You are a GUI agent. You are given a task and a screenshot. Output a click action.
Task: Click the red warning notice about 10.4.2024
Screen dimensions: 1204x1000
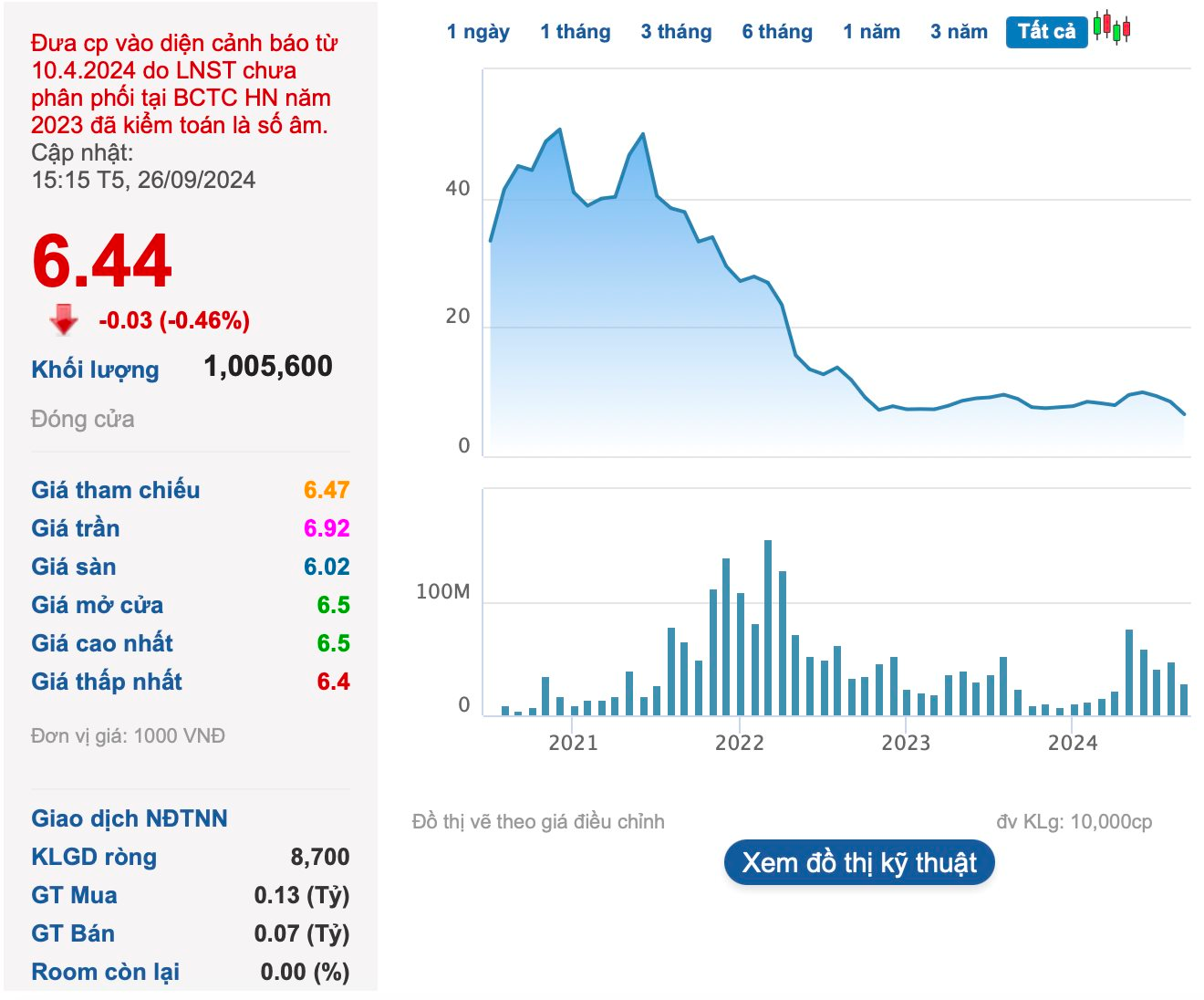click(183, 84)
